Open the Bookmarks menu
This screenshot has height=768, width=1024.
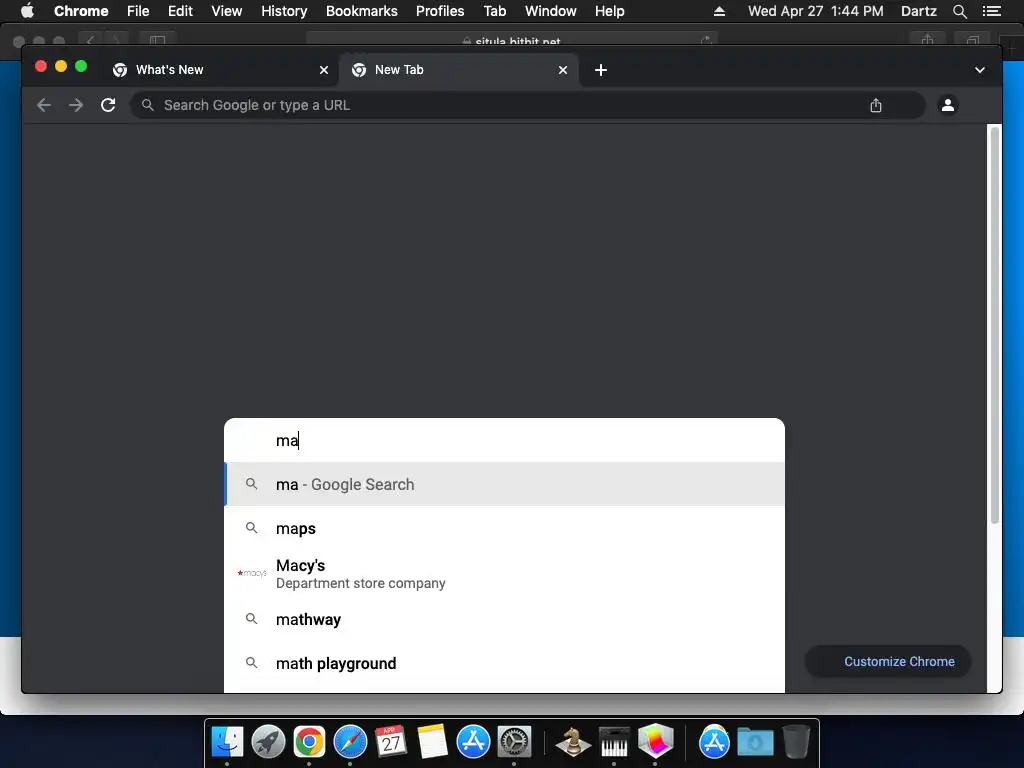[x=362, y=11]
